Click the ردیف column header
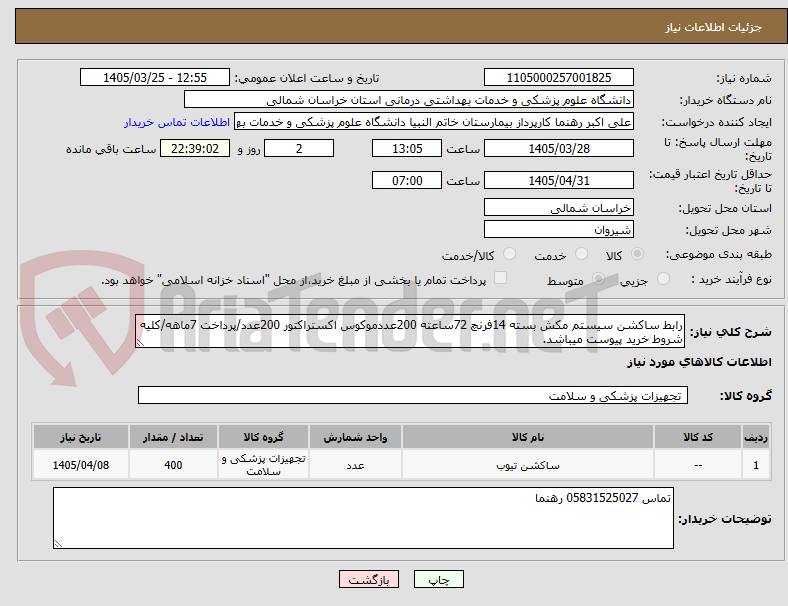The image size is (788, 606). pos(756,437)
